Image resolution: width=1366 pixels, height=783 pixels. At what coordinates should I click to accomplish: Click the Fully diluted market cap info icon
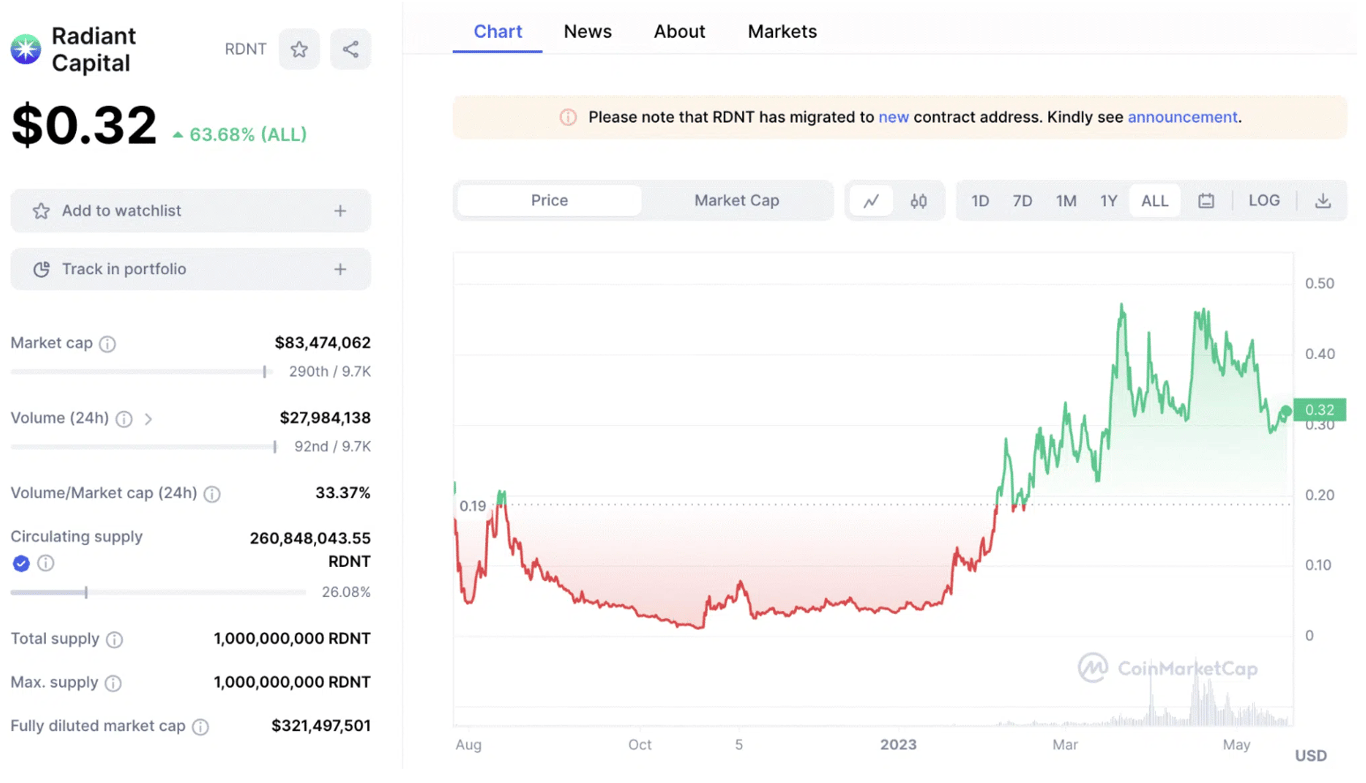pyautogui.click(x=200, y=727)
